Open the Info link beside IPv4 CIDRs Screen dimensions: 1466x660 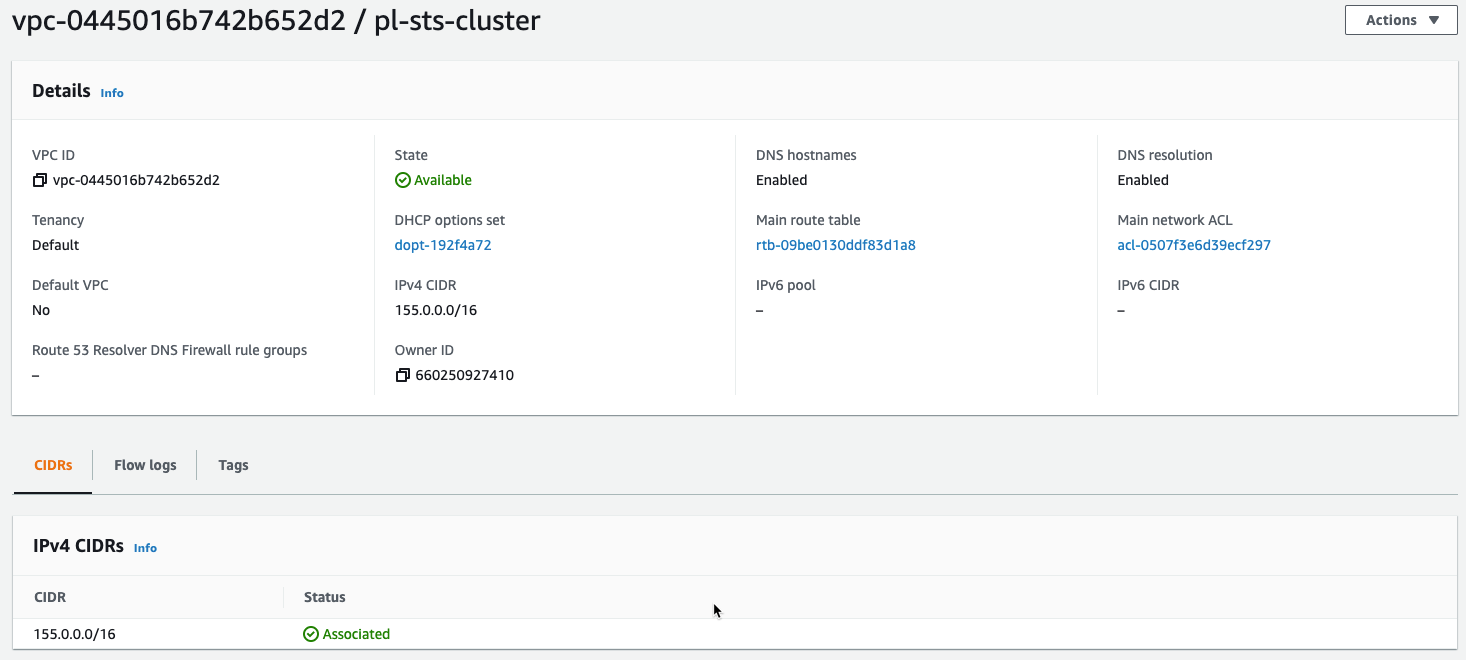[x=145, y=548]
